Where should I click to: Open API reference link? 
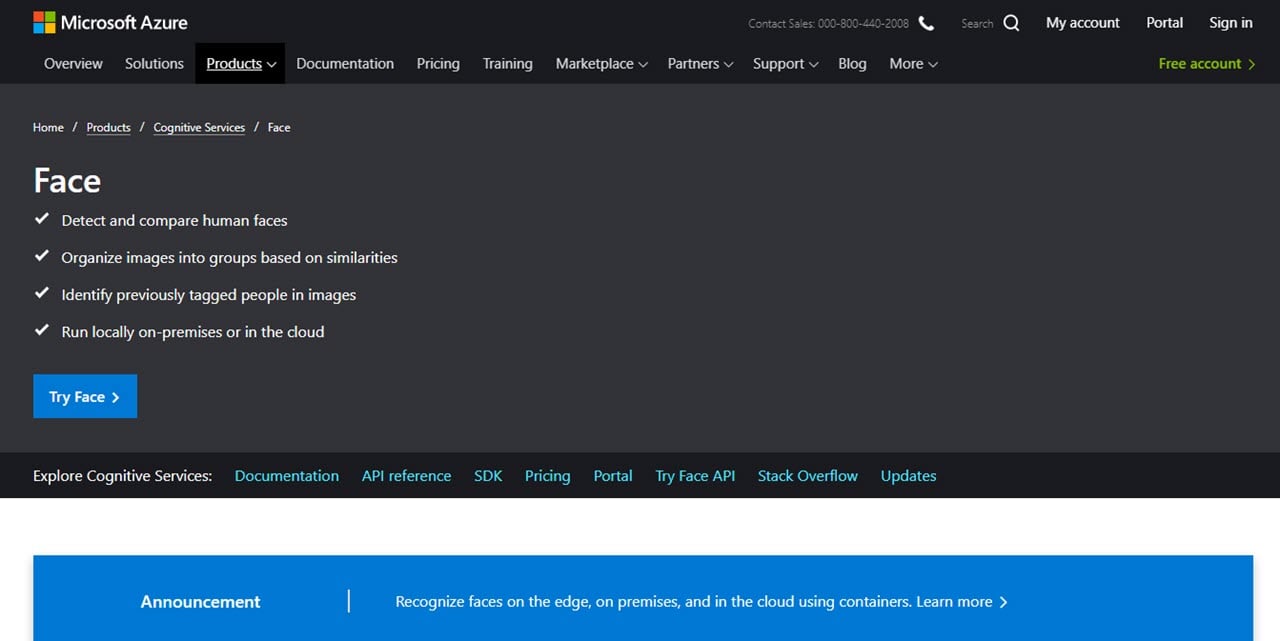pyautogui.click(x=406, y=475)
